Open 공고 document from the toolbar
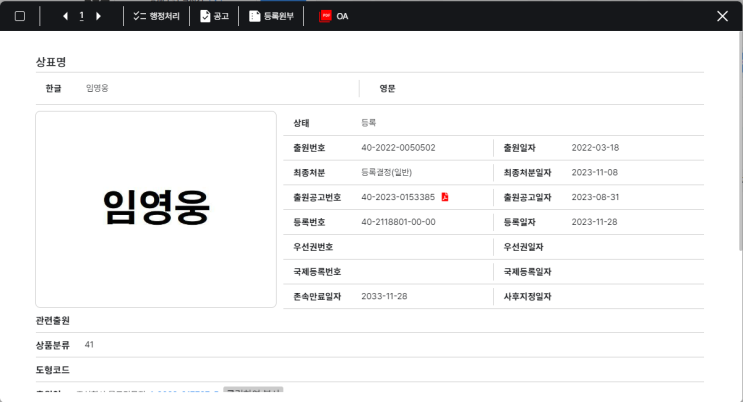The image size is (743, 402). pyautogui.click(x=214, y=16)
